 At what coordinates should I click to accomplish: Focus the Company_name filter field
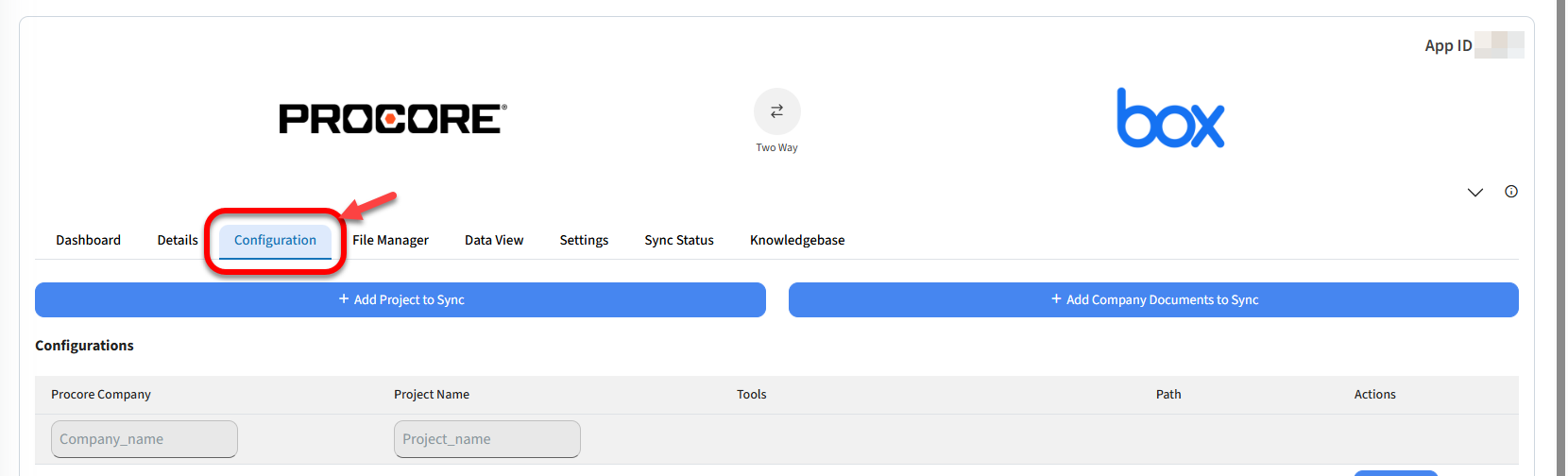click(x=145, y=439)
